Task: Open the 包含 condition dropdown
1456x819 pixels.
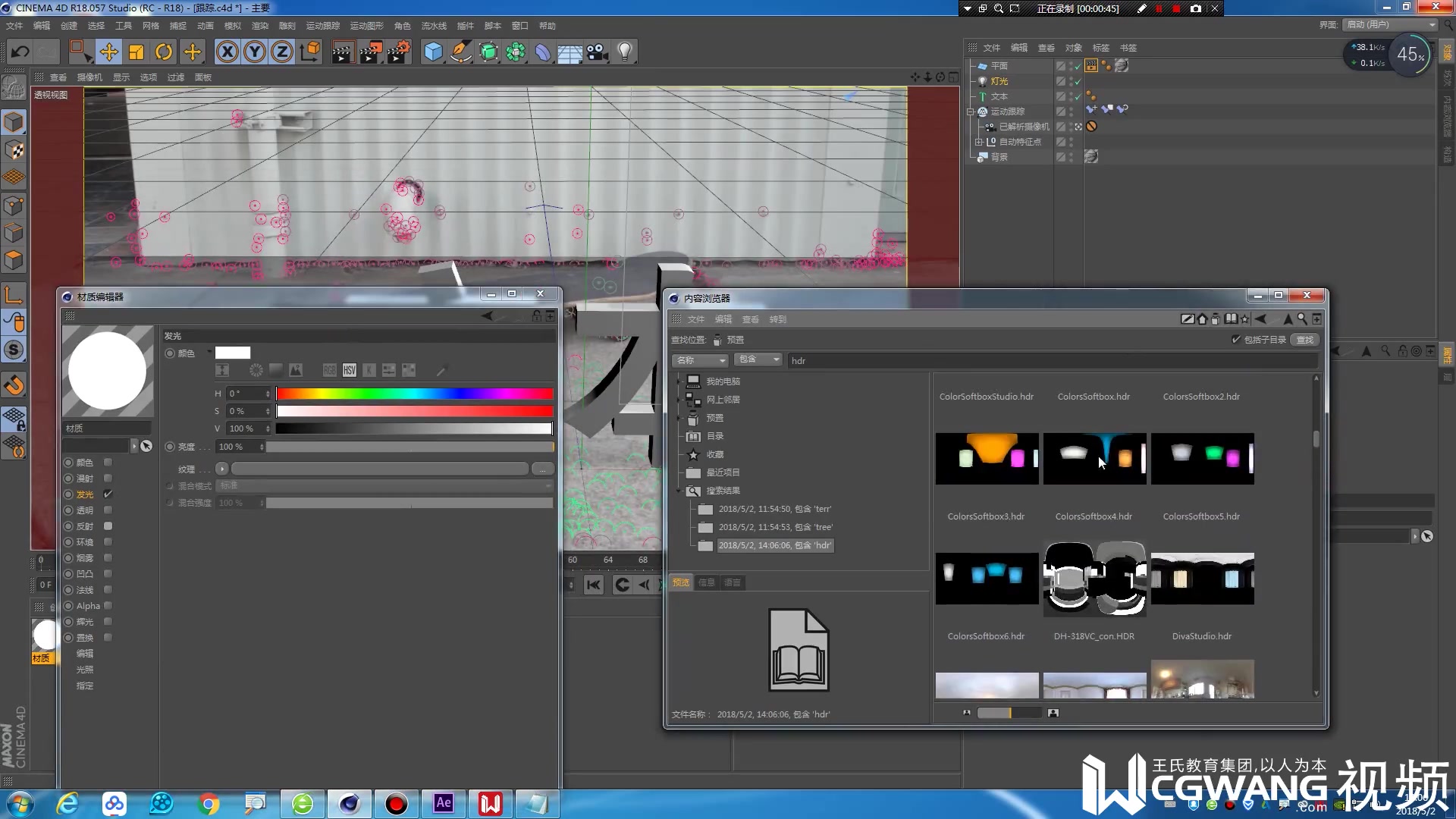Action: pos(760,359)
